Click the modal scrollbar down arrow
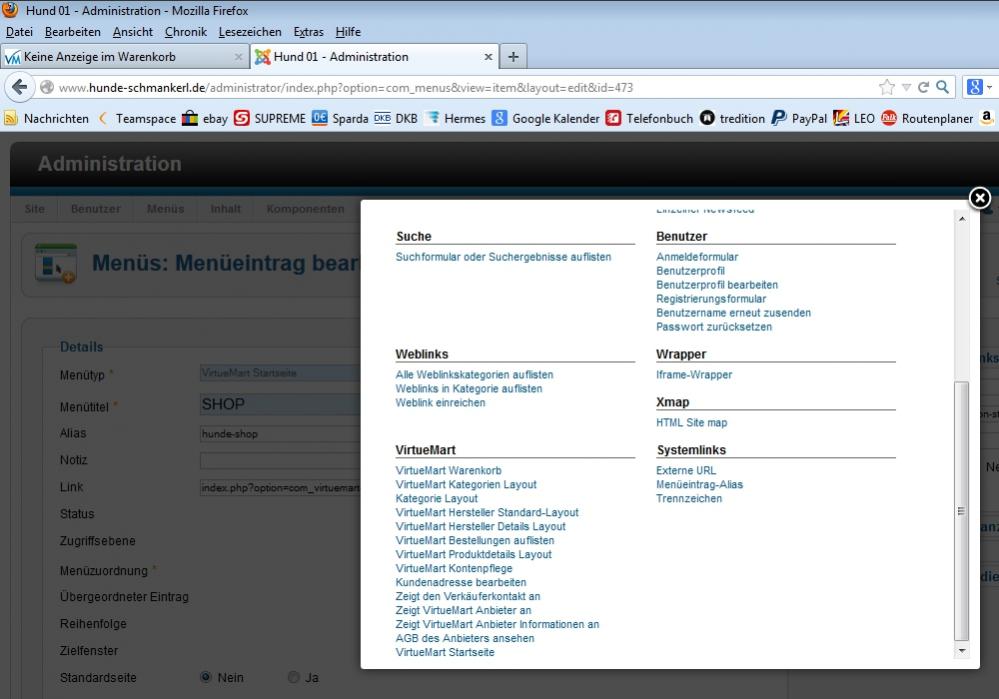Screen dimensions: 999x699 pos(962,651)
